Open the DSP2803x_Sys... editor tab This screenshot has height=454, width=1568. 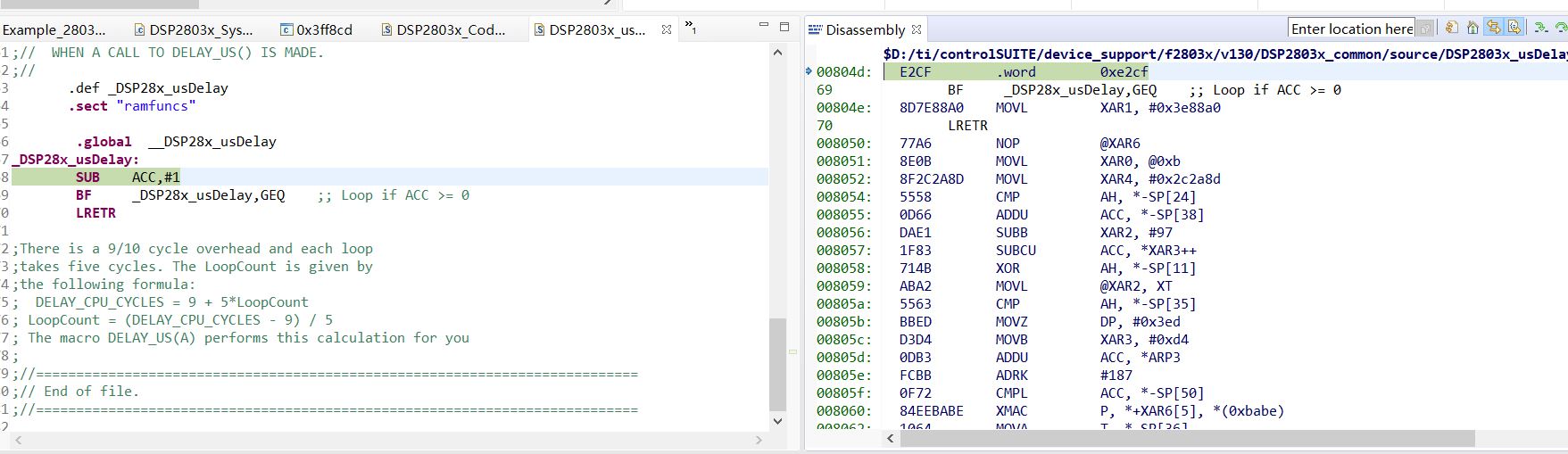pyautogui.click(x=193, y=29)
